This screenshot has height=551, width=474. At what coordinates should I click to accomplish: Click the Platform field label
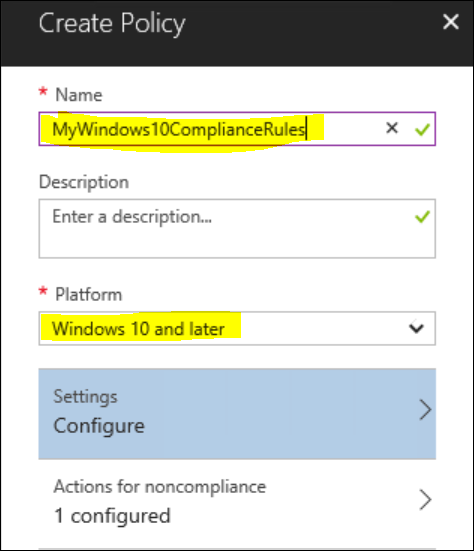(89, 294)
